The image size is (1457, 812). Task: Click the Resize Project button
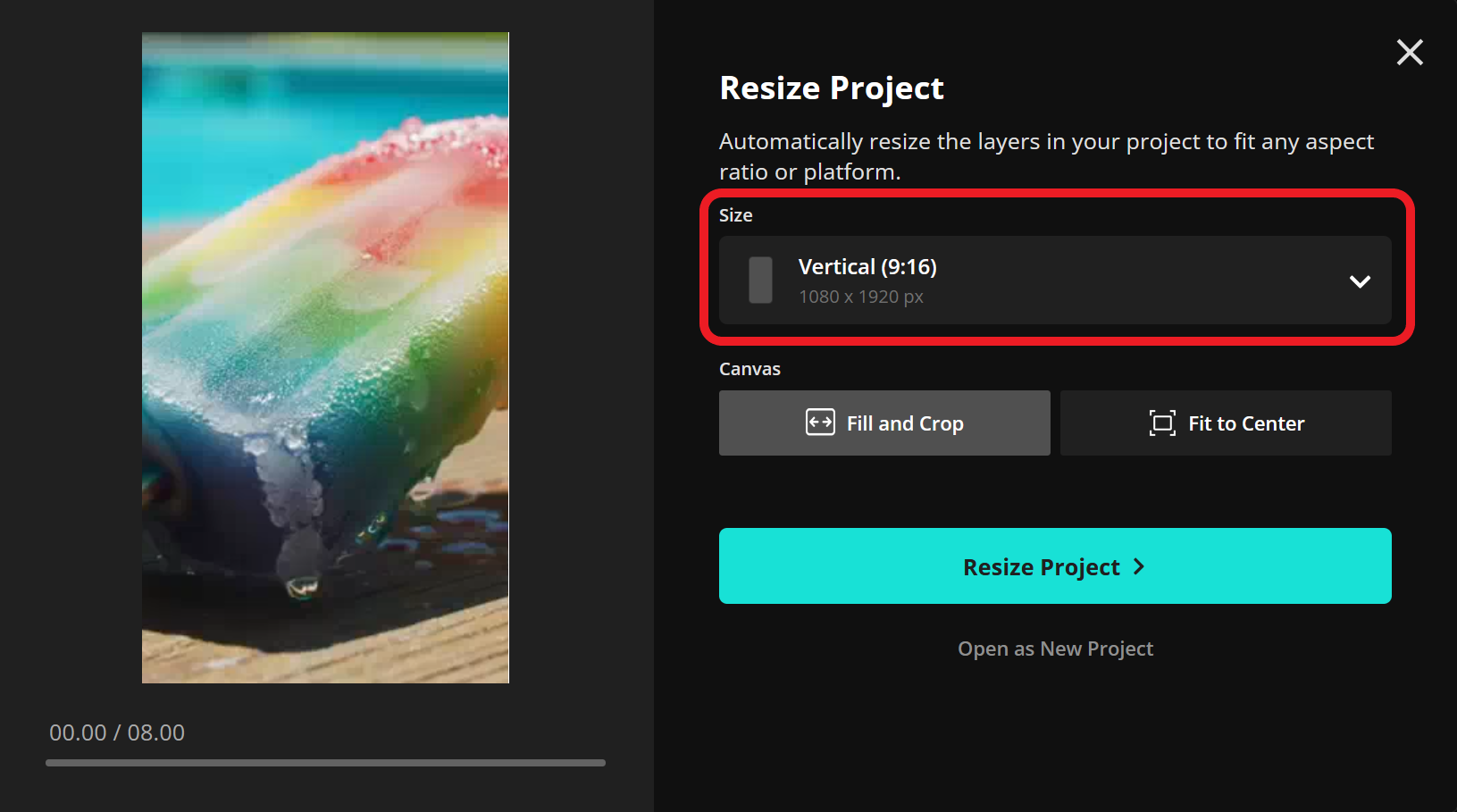pos(1055,566)
